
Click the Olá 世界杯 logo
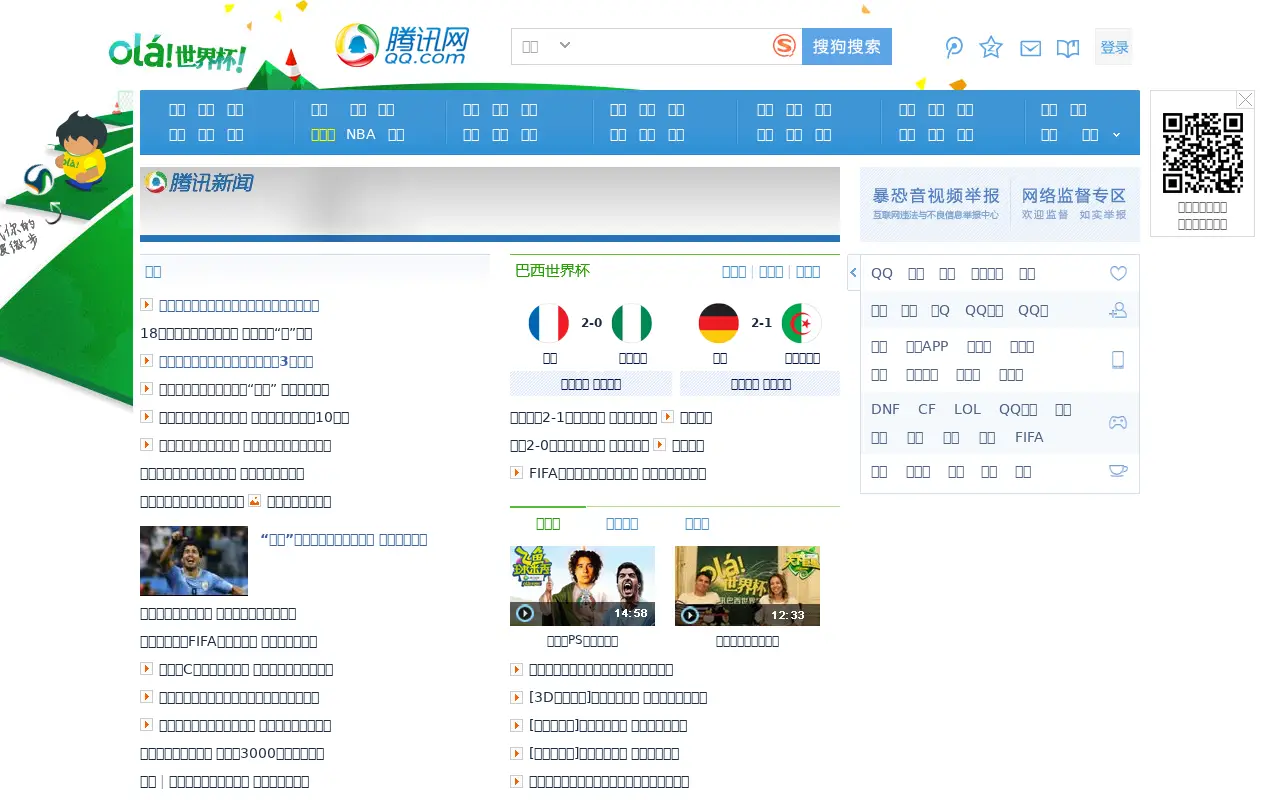pyautogui.click(x=177, y=52)
